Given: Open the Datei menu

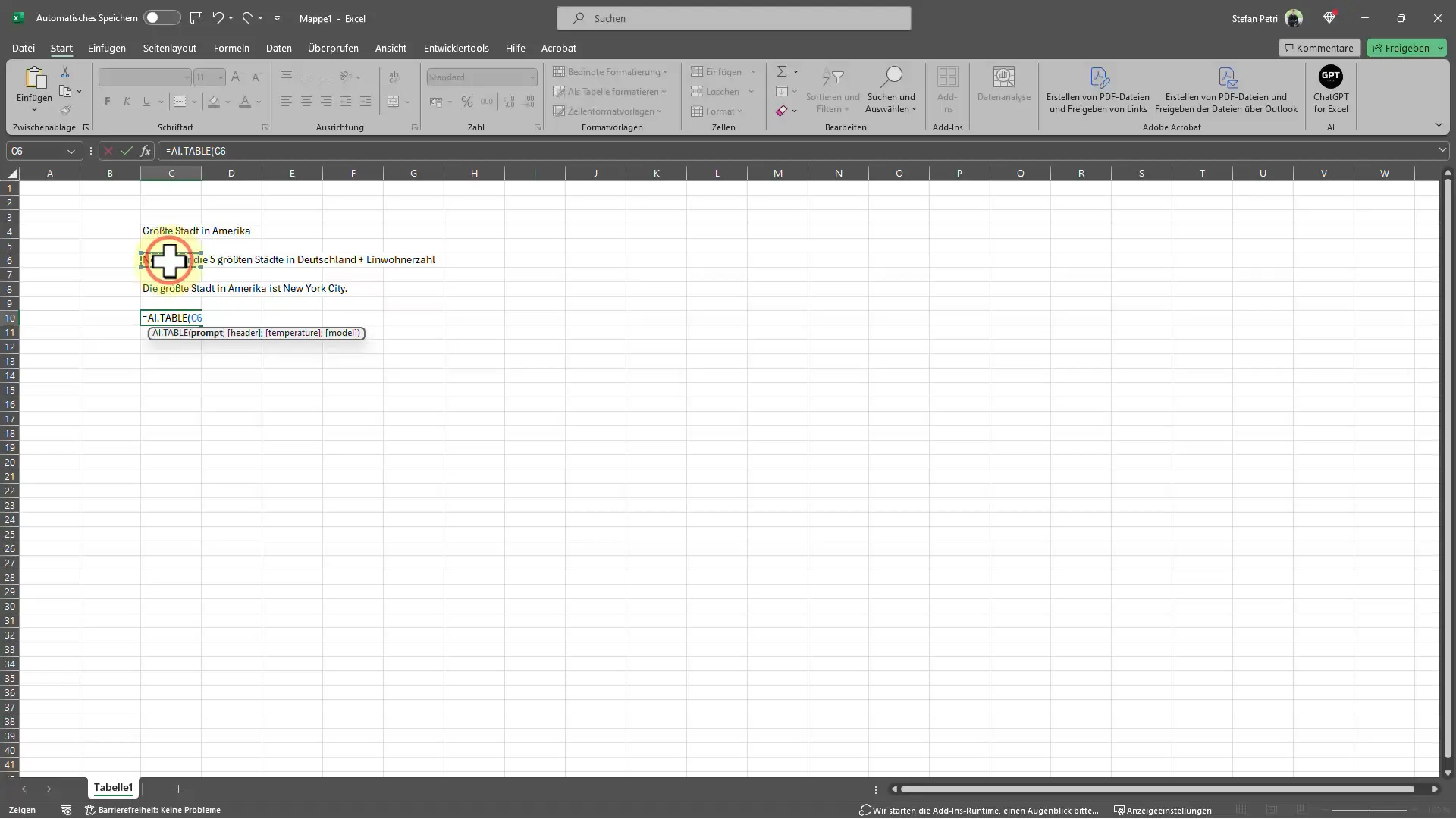Looking at the screenshot, I should [x=24, y=48].
